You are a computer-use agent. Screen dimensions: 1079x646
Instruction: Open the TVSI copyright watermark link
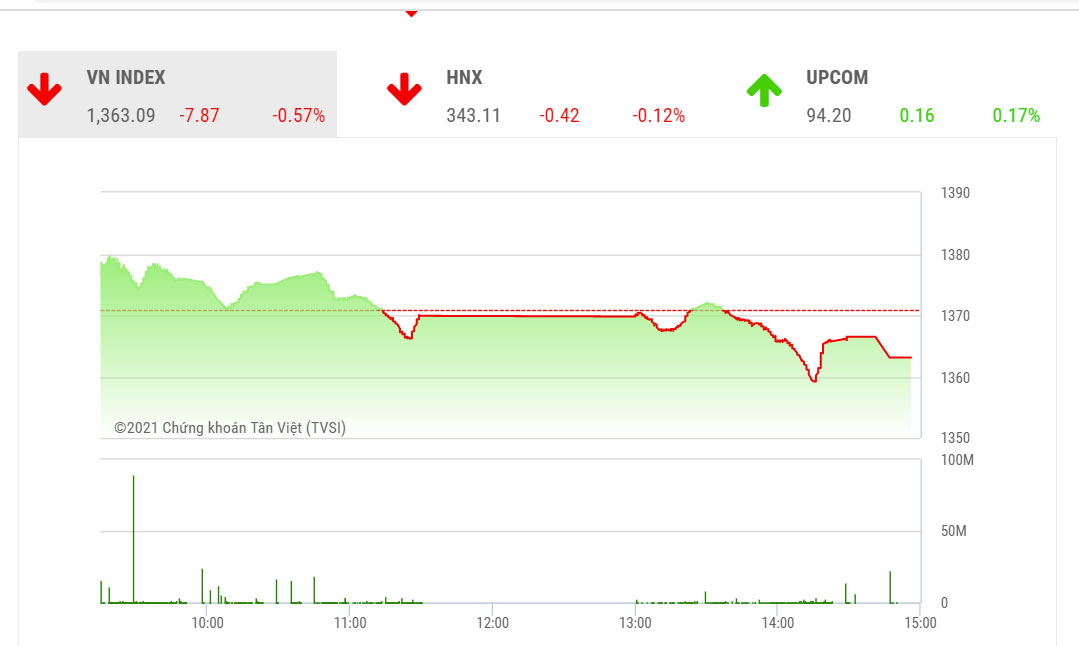[x=231, y=426]
